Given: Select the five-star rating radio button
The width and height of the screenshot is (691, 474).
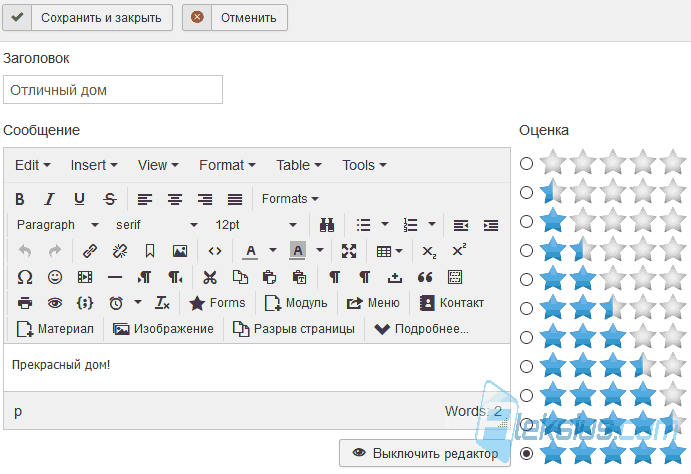Looking at the screenshot, I should tap(526, 453).
